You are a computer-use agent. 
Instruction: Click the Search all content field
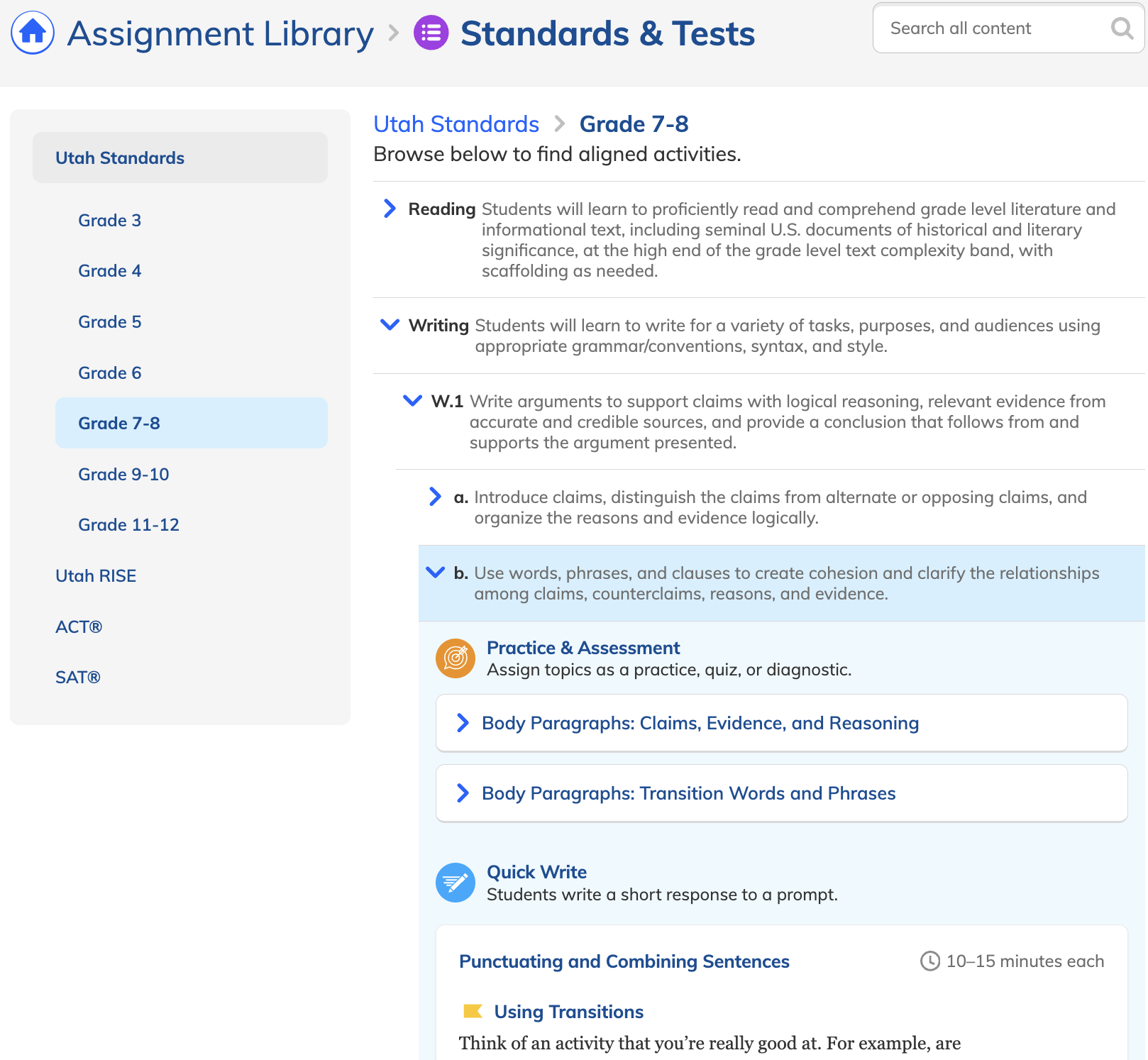pyautogui.click(x=1008, y=28)
